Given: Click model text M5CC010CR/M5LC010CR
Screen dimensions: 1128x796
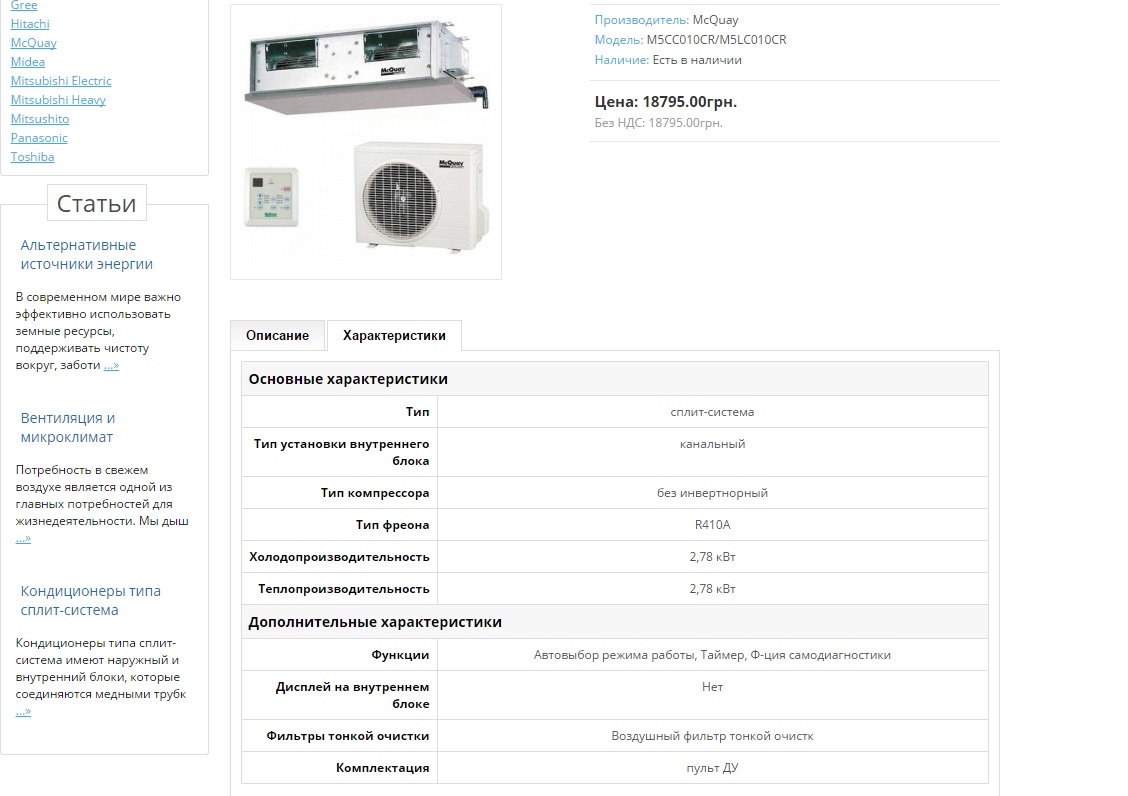Looking at the screenshot, I should point(717,40).
